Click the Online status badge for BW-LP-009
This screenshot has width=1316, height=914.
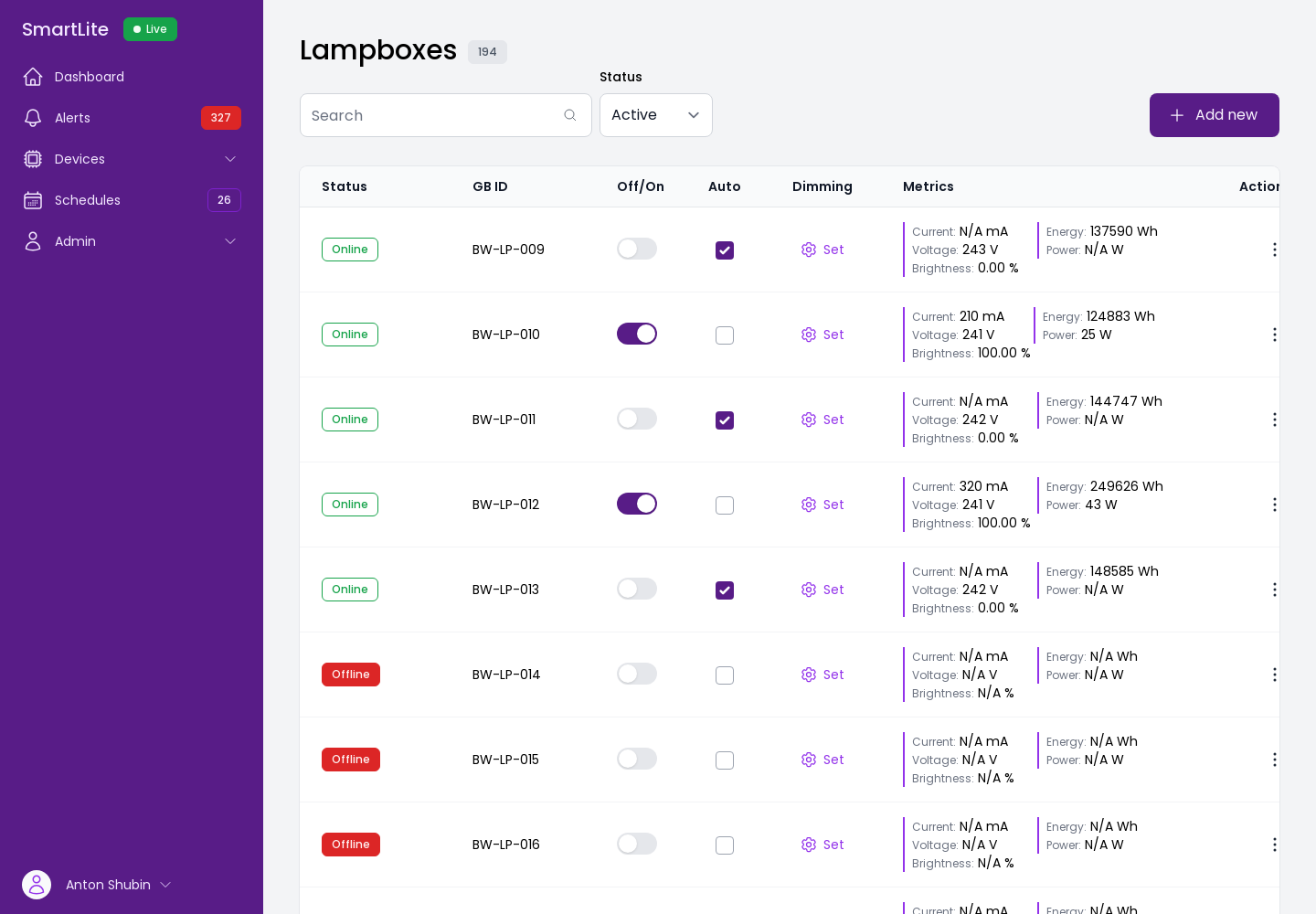[350, 250]
